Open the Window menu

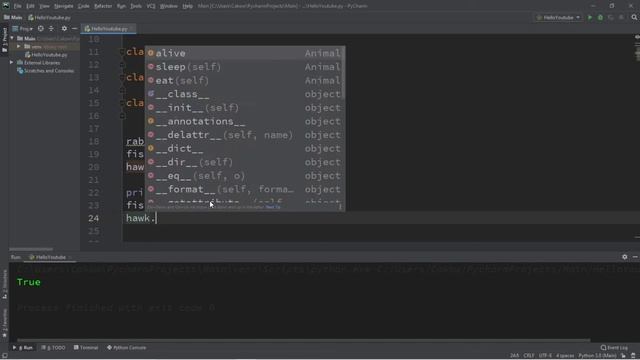coord(169,6)
